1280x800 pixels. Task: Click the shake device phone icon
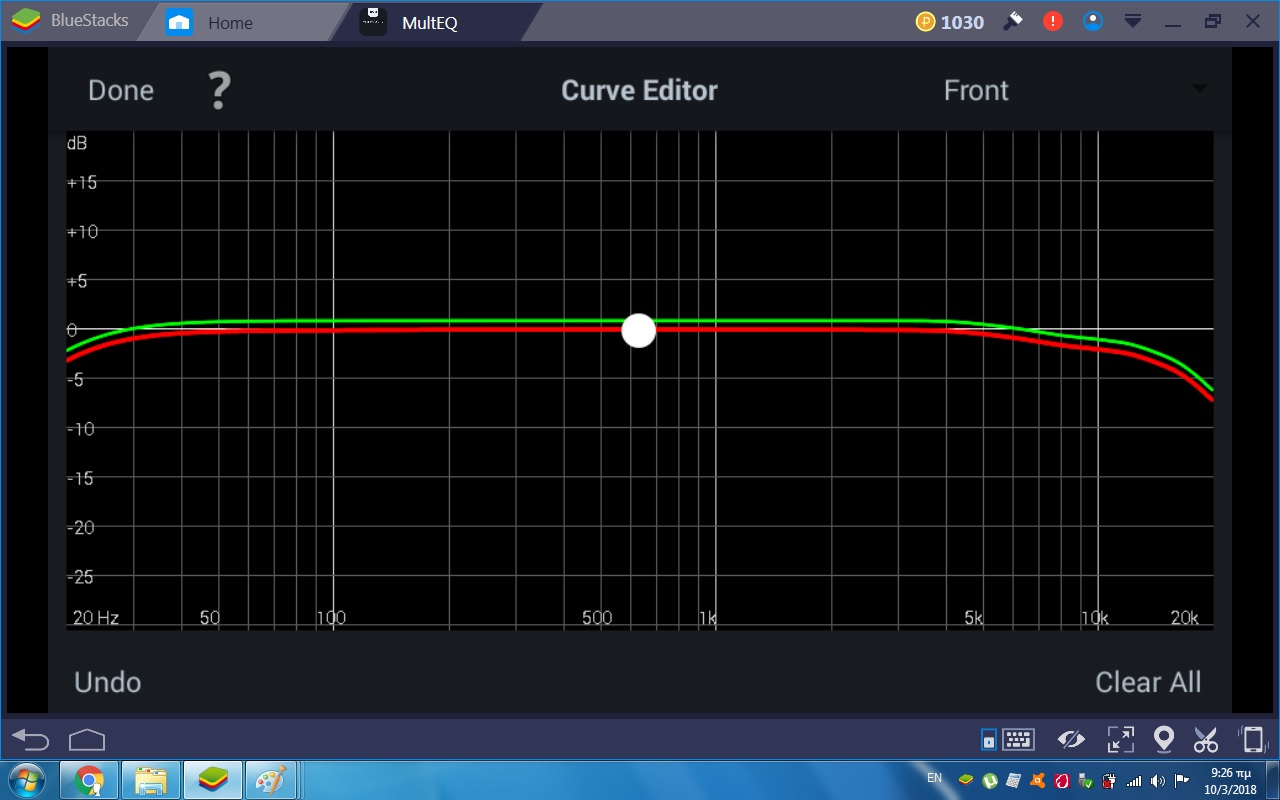pos(1251,740)
